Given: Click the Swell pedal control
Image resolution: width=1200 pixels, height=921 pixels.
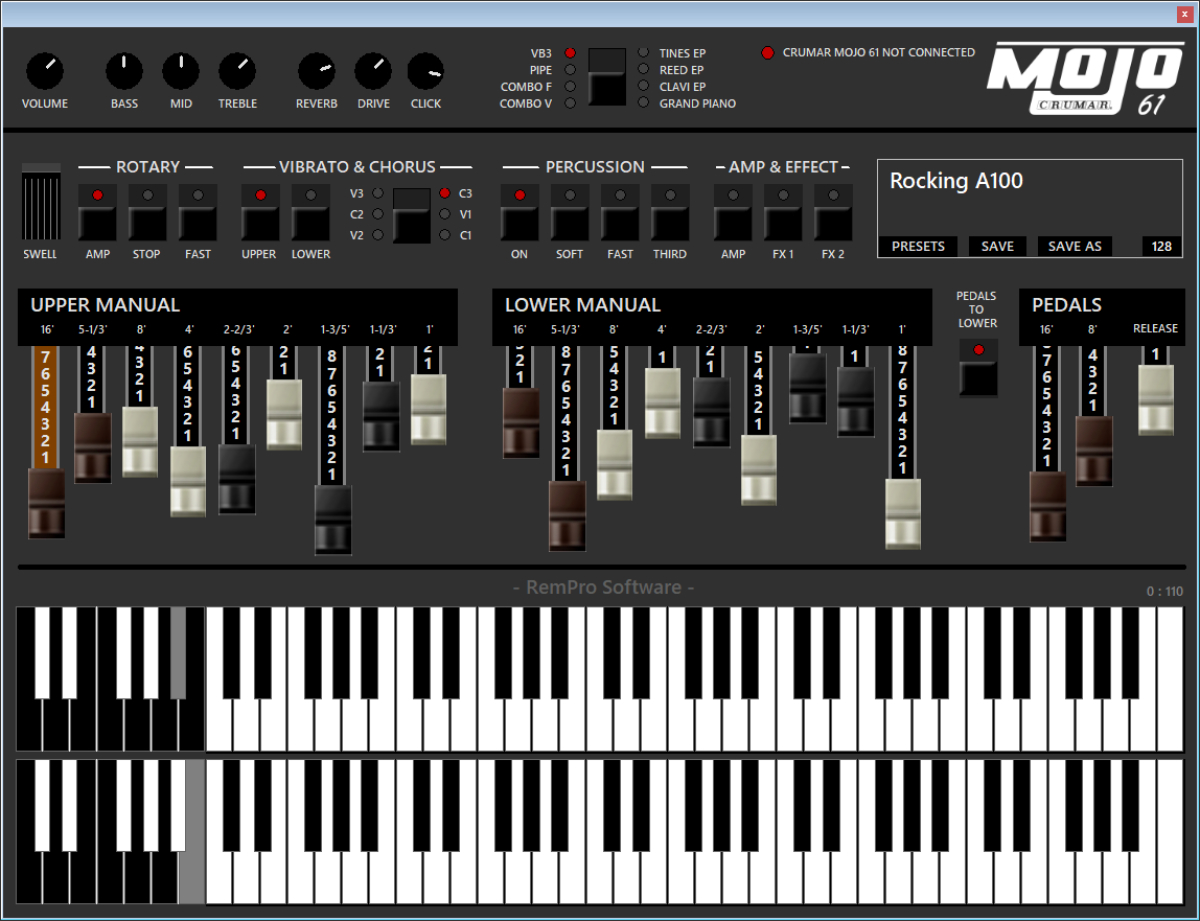Looking at the screenshot, I should pyautogui.click(x=41, y=202).
